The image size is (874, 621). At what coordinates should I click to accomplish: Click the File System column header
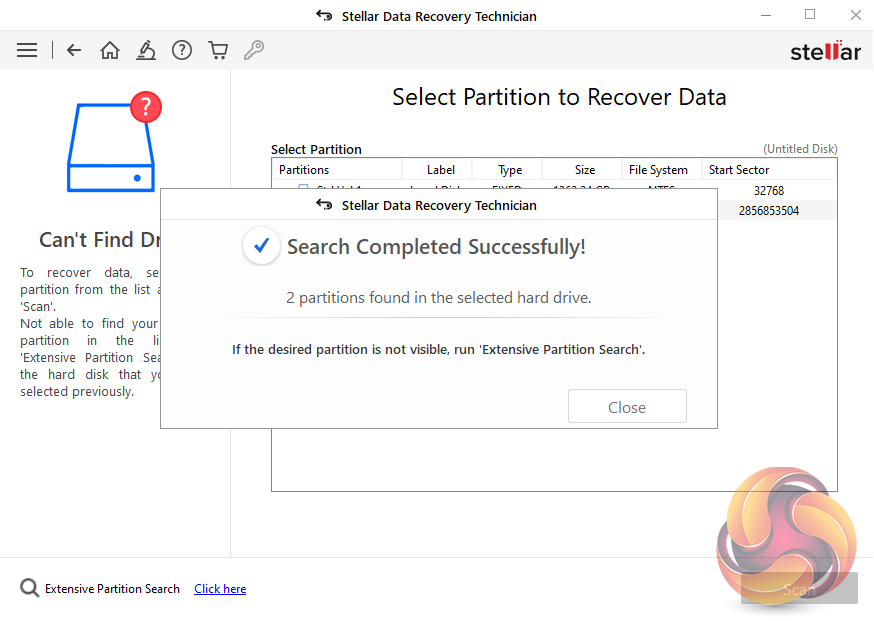658,170
